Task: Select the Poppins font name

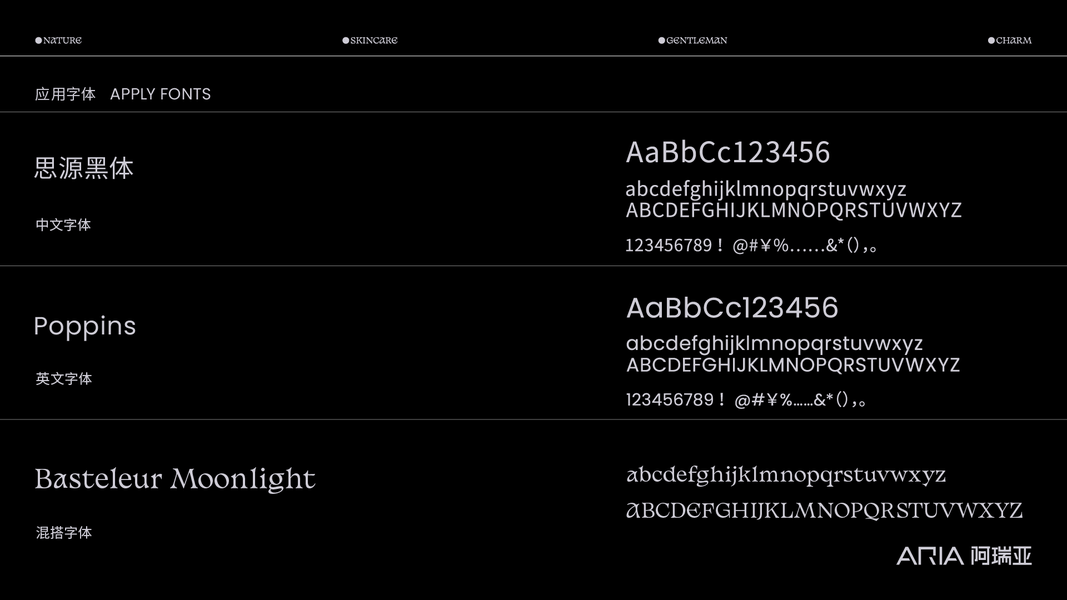Action: click(85, 326)
